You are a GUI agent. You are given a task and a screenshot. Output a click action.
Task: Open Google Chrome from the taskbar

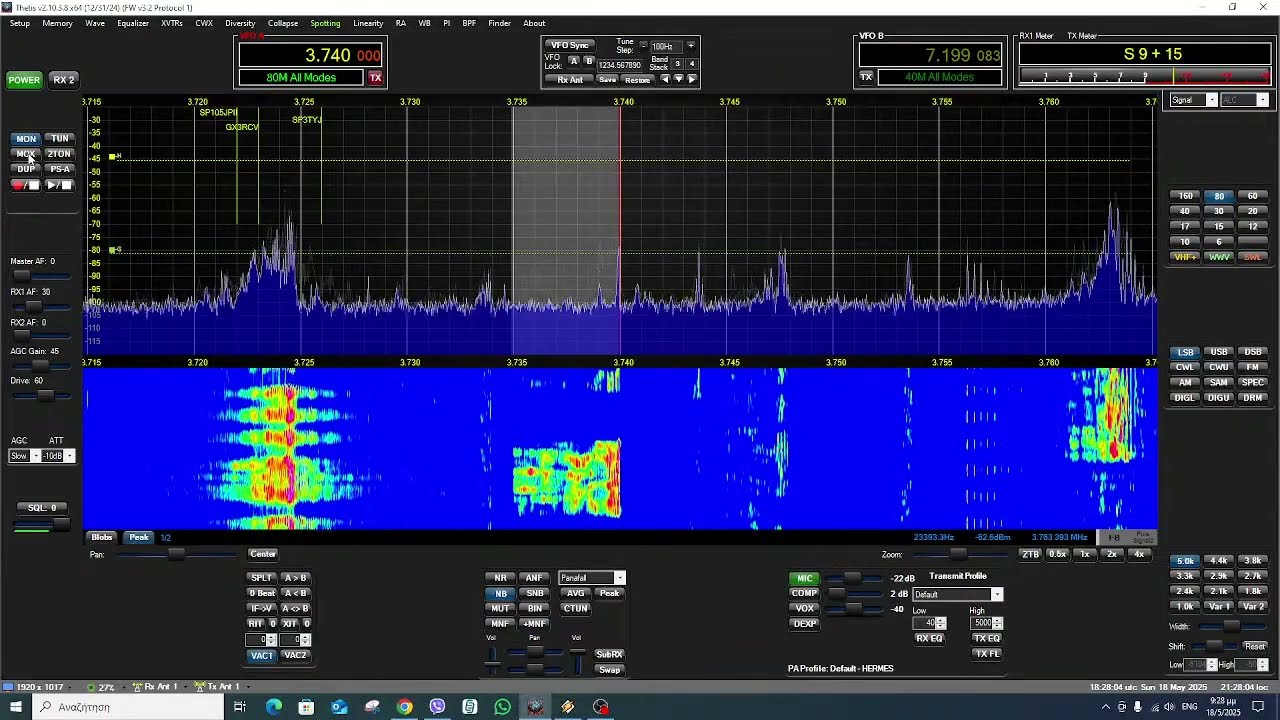[x=404, y=707]
